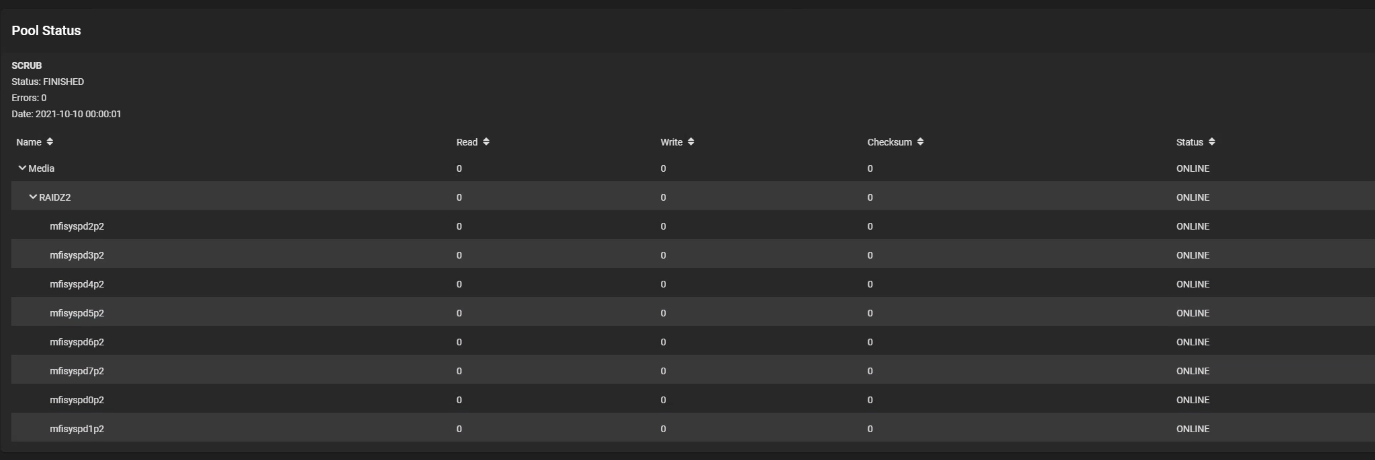The image size is (1375, 460).
Task: Select the mfisyspd1p2 disk entry
Action: click(x=77, y=429)
